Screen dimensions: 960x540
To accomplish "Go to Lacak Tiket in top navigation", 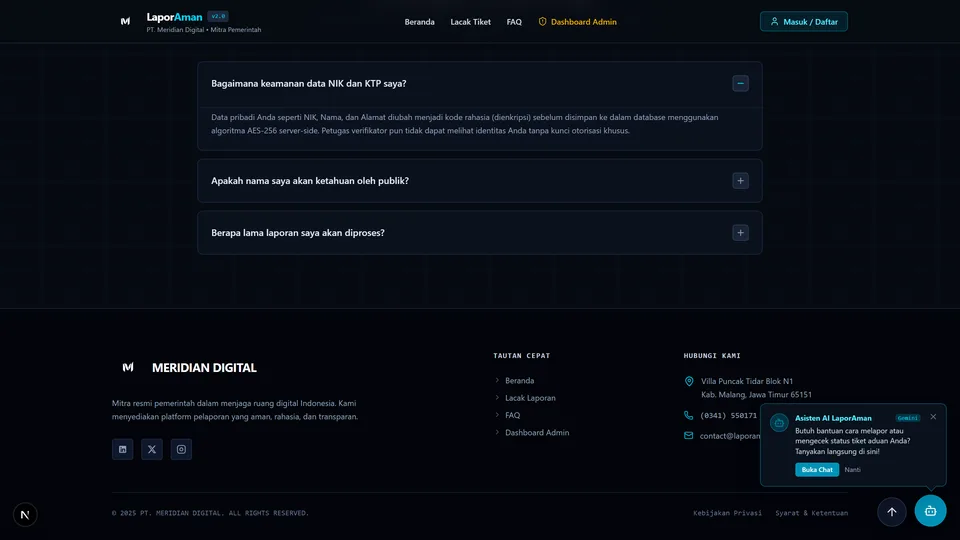I will tap(470, 22).
